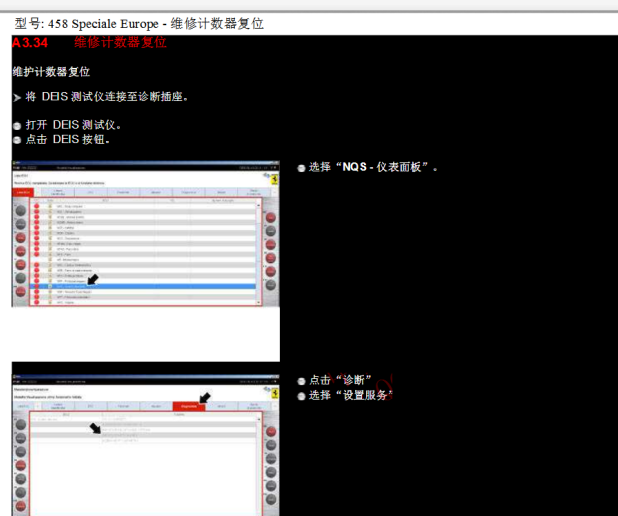Click the top-right red round button in the lower screenshot
Viewport: 618px width, 516px height.
[x=271, y=432]
